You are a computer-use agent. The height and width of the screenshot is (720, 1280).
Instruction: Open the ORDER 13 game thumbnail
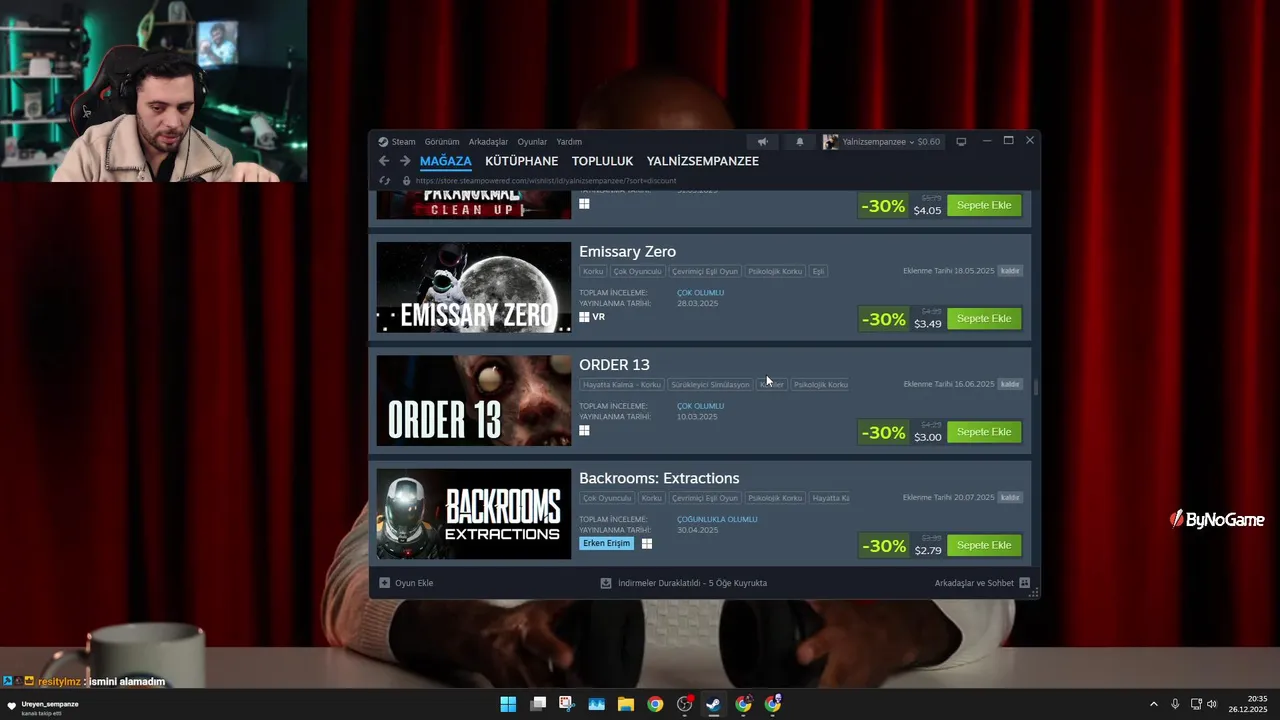pyautogui.click(x=474, y=400)
